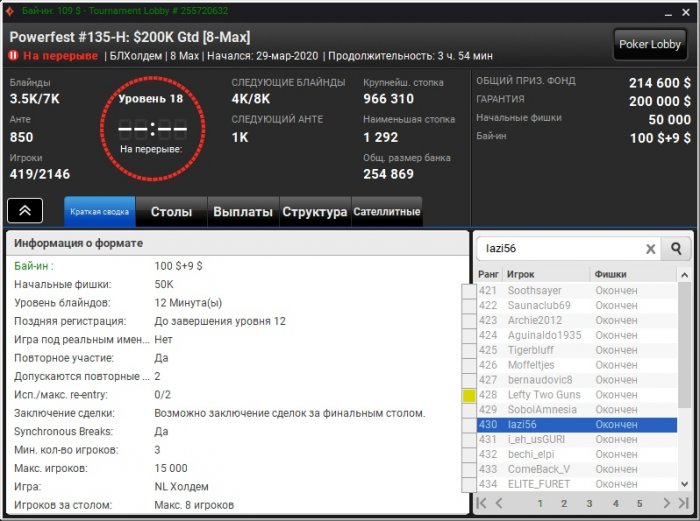Image resolution: width=700 pixels, height=521 pixels.
Task: Click the Информация о формате header
Action: [237, 243]
